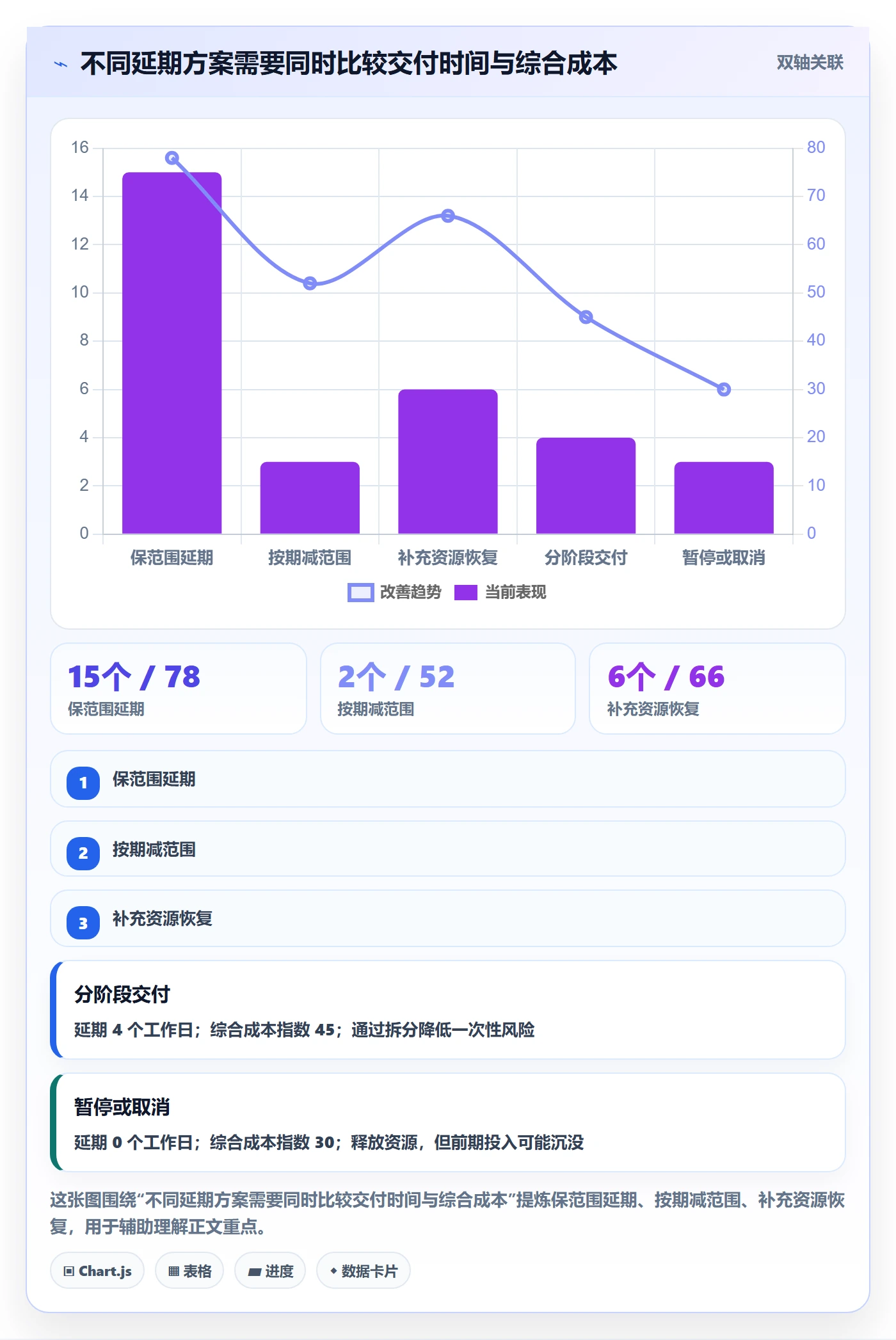
Task: Click the chart title 不同延期方案需要同时比较交付时间与综合成本
Action: [x=349, y=63]
